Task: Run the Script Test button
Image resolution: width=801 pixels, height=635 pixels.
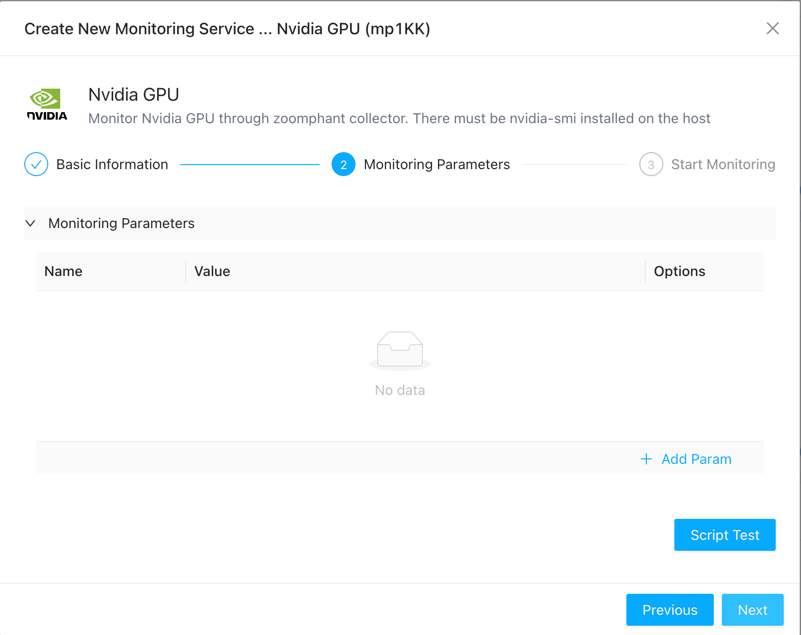Action: (724, 535)
